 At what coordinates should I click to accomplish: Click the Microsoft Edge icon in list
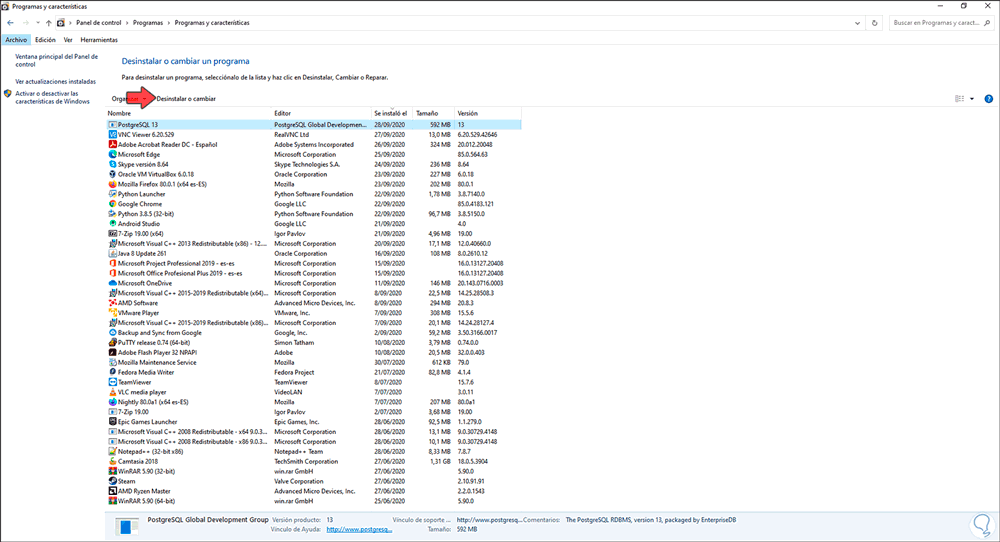113,154
